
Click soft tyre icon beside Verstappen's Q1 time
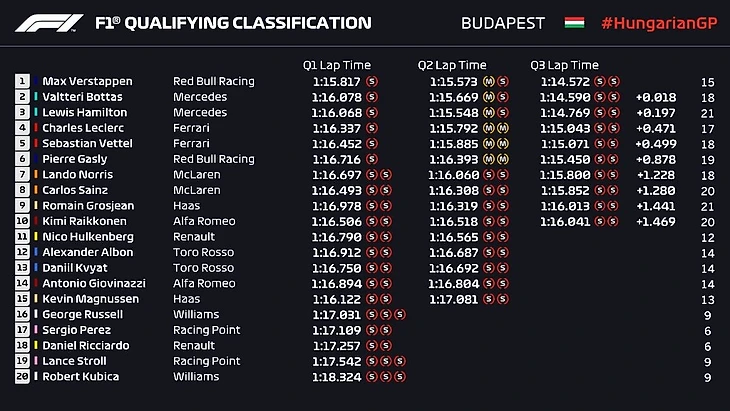point(372,81)
